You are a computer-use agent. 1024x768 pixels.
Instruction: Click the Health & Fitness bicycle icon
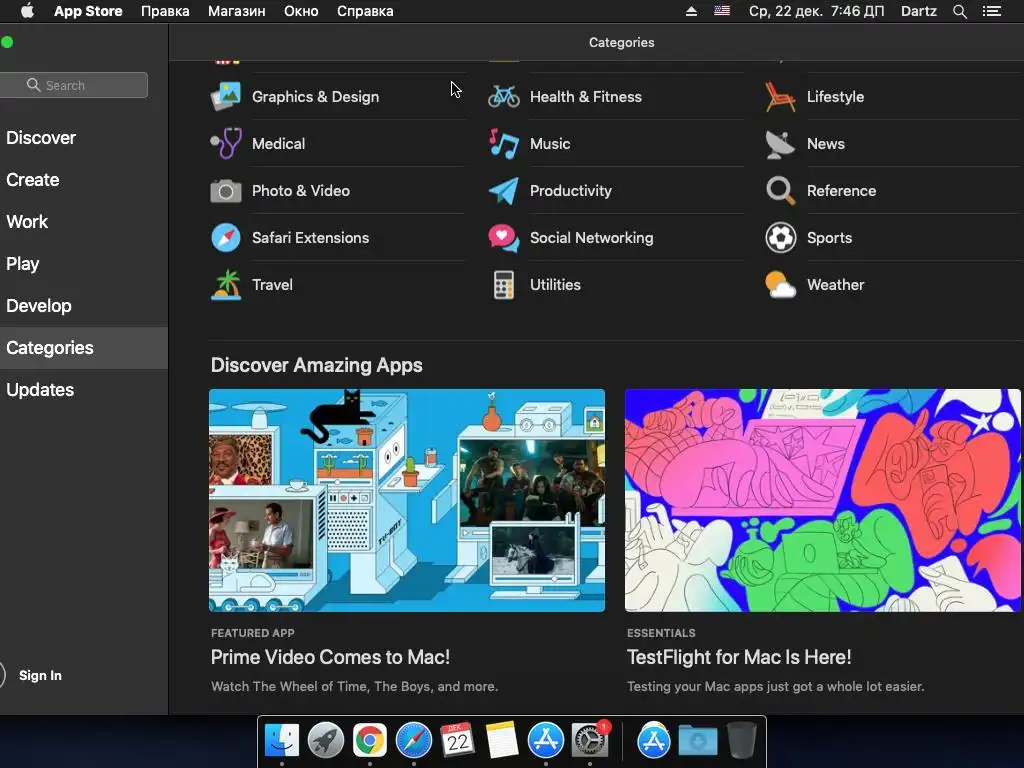(504, 96)
